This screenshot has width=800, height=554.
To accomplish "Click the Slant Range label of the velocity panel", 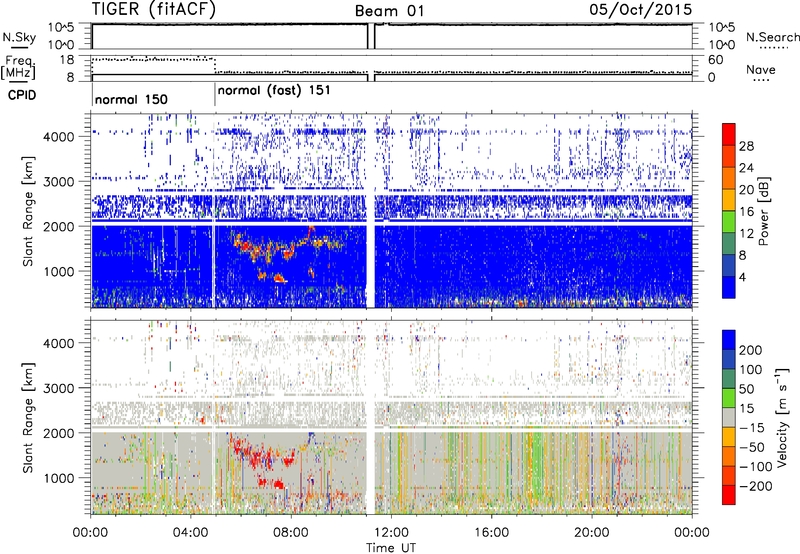I will (28, 417).
